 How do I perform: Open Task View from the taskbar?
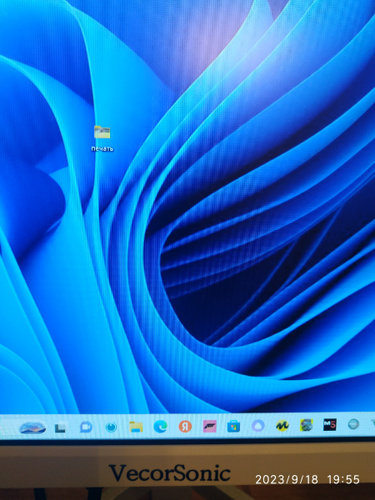(x=60, y=427)
